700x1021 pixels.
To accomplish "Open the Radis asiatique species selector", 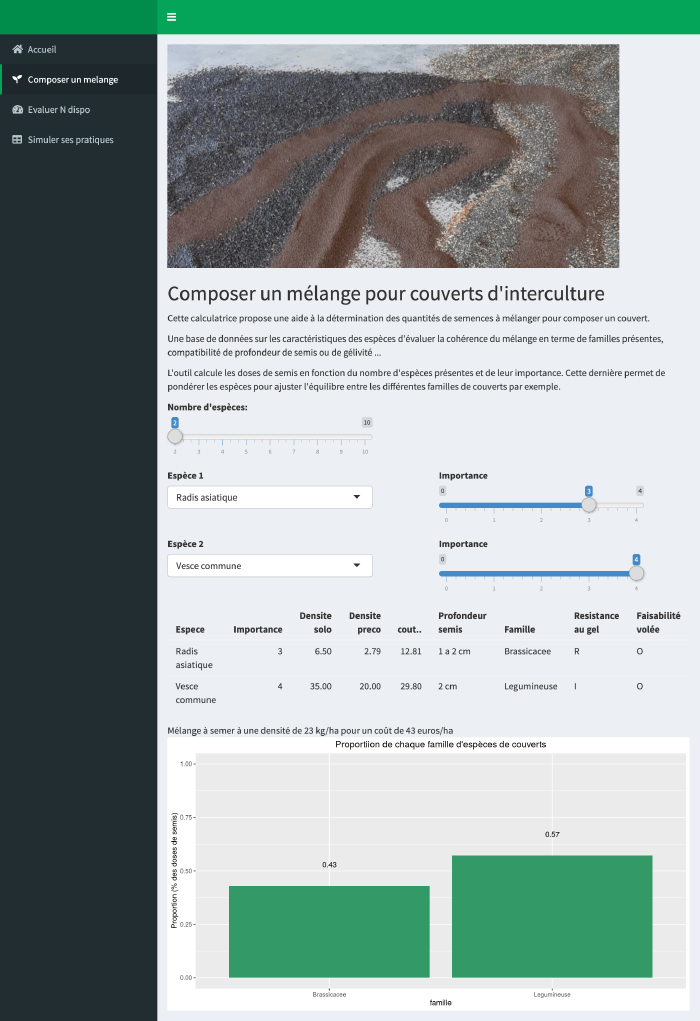I will 260,497.
